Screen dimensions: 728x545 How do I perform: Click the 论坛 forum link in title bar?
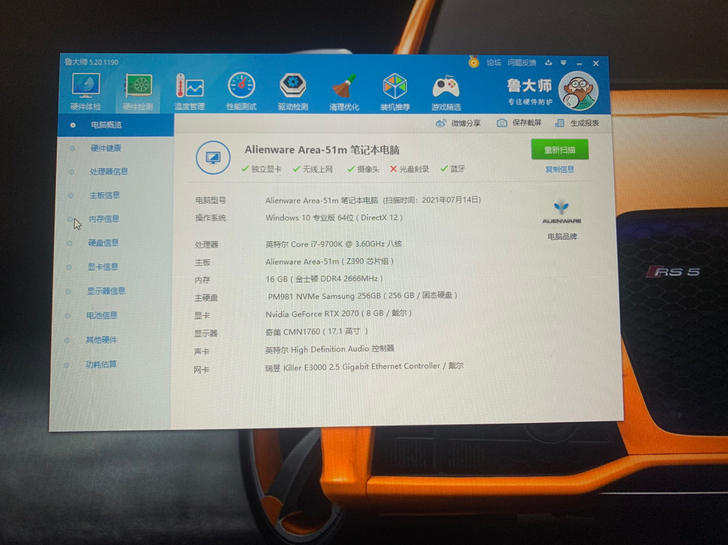(x=493, y=62)
